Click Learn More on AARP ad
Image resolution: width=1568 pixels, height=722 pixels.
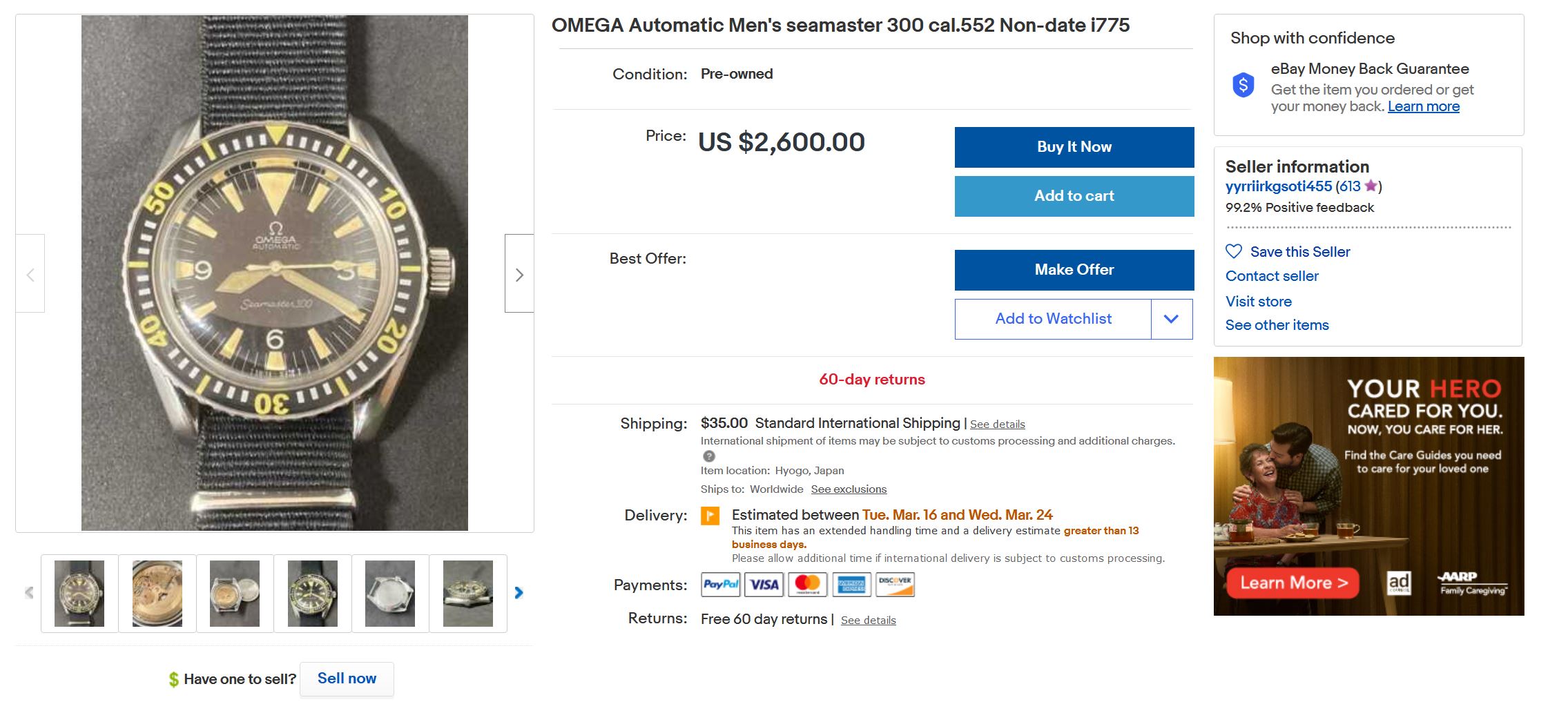1293,583
